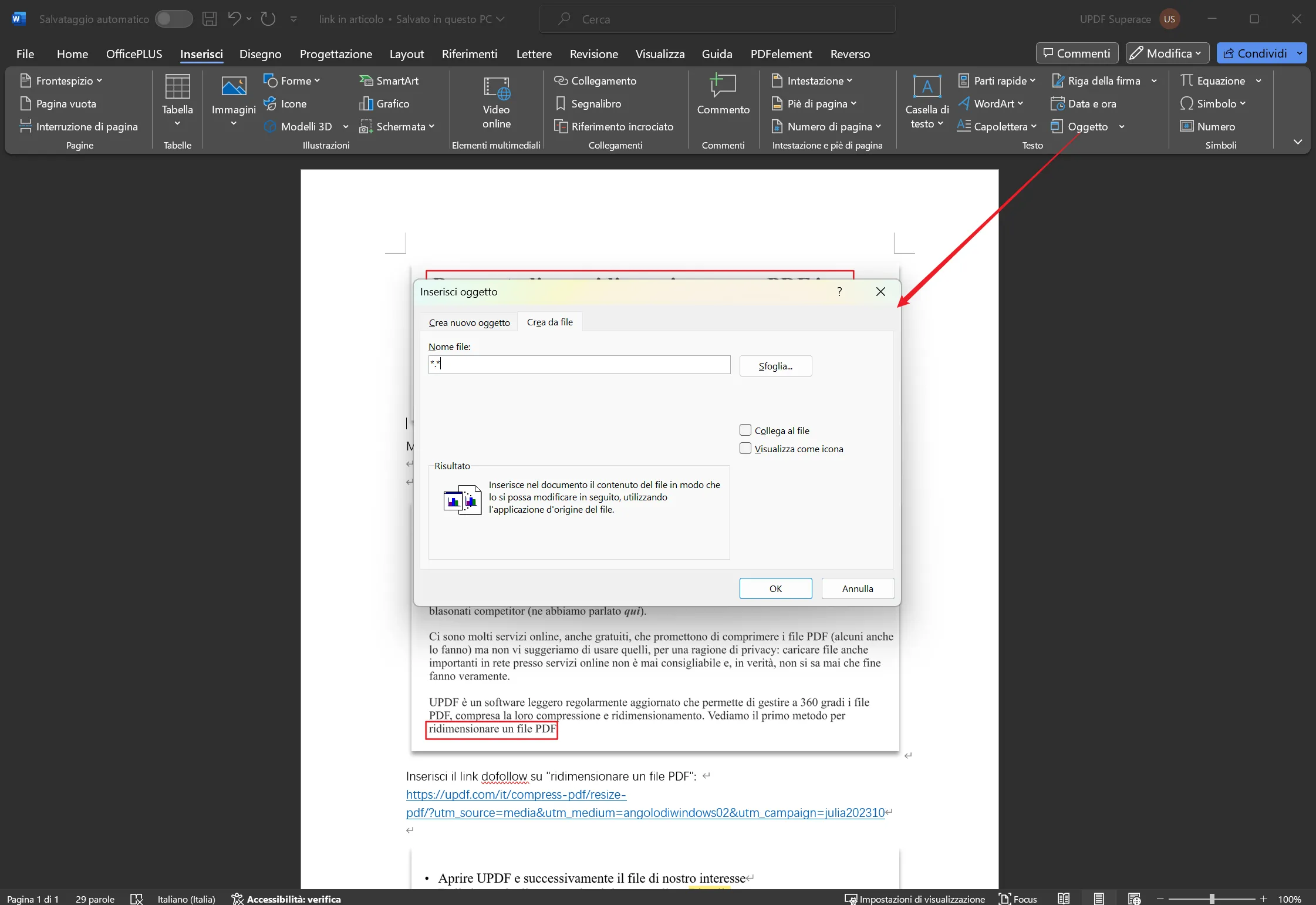Viewport: 1316px width, 905px height.
Task: Insert Riferimento incrociato cross-reference
Action: pyautogui.click(x=614, y=126)
